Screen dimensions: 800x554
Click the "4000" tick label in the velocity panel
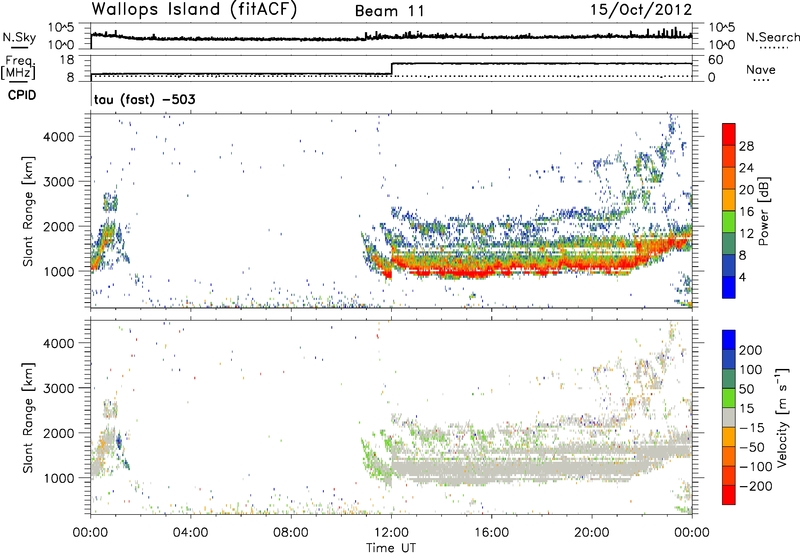[59, 343]
